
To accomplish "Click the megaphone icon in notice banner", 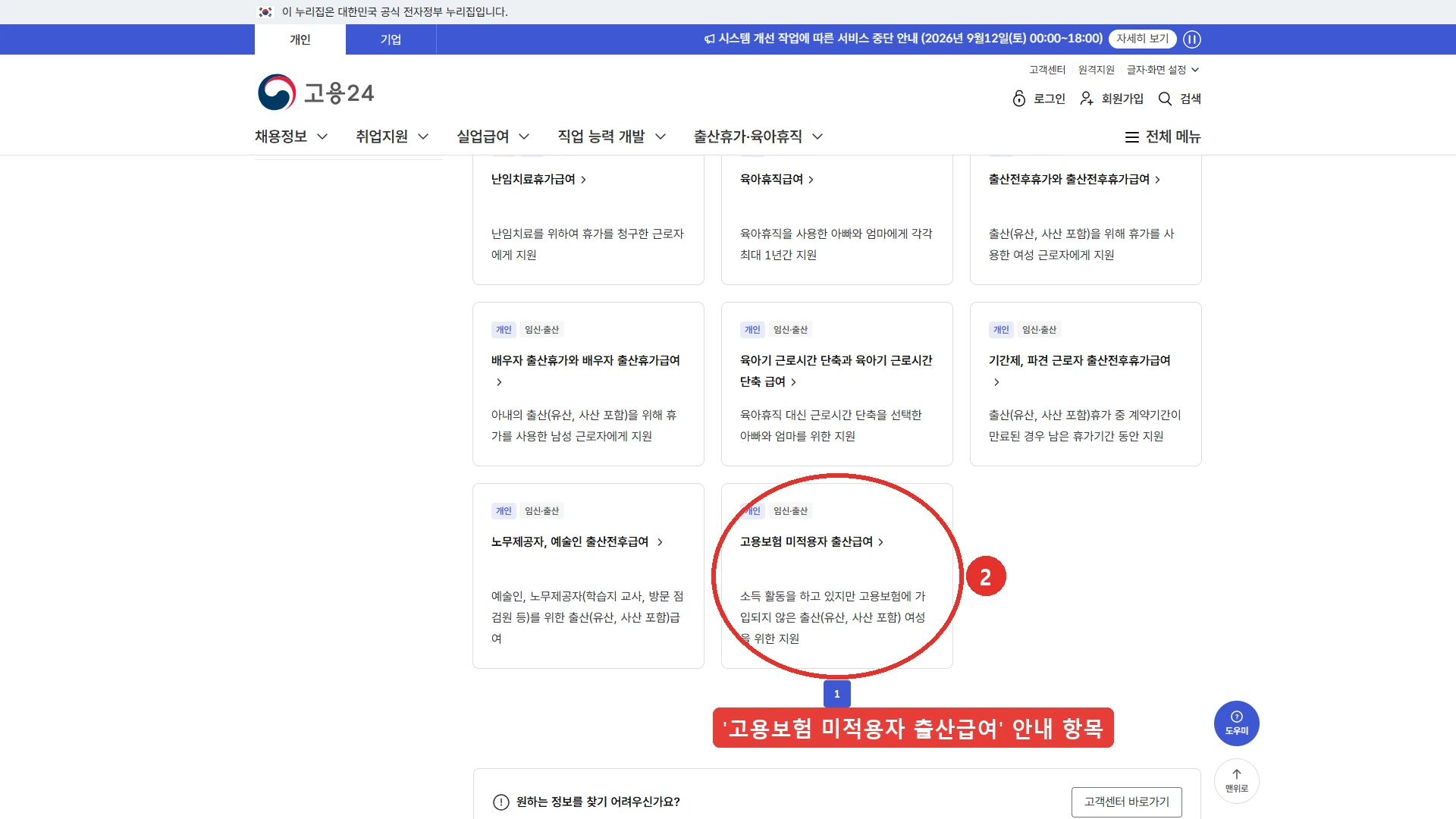I will pos(709,39).
